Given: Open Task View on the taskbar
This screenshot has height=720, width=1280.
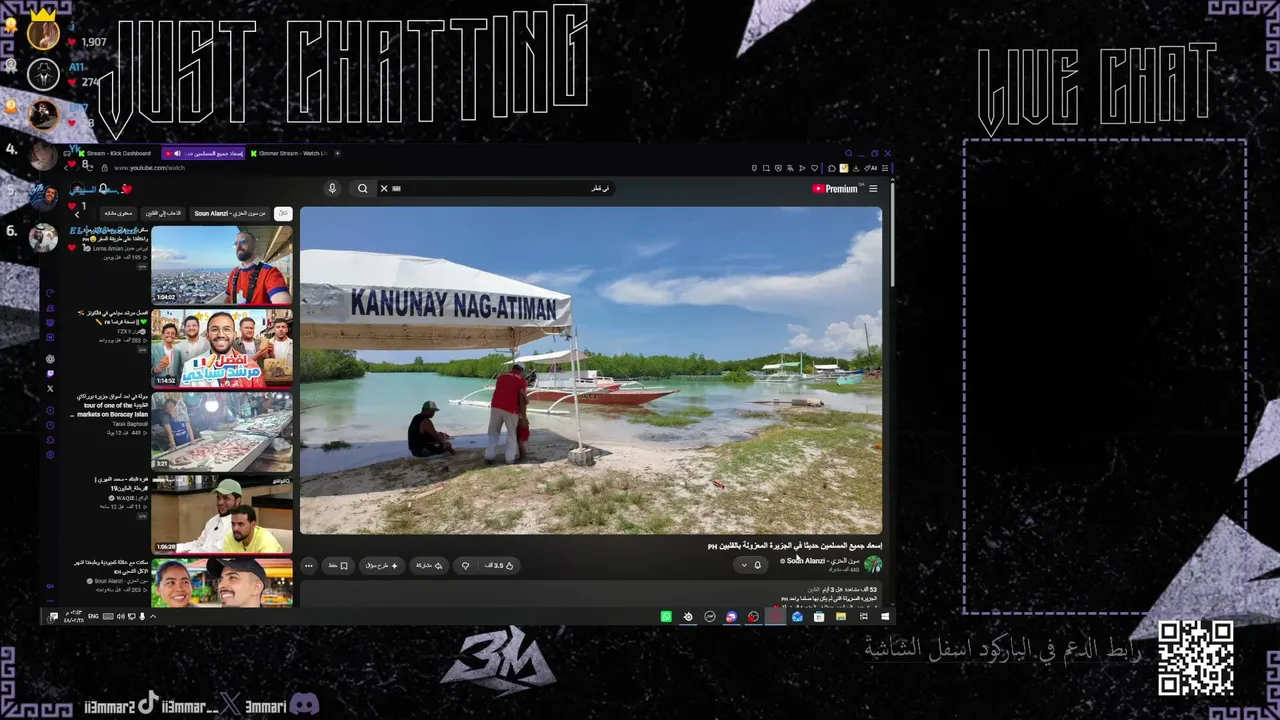Looking at the screenshot, I should point(863,617).
